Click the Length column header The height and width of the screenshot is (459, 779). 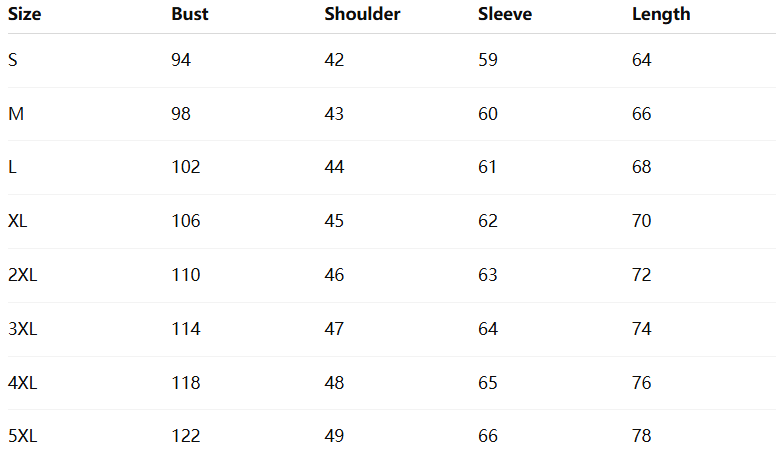pyautogui.click(x=661, y=14)
